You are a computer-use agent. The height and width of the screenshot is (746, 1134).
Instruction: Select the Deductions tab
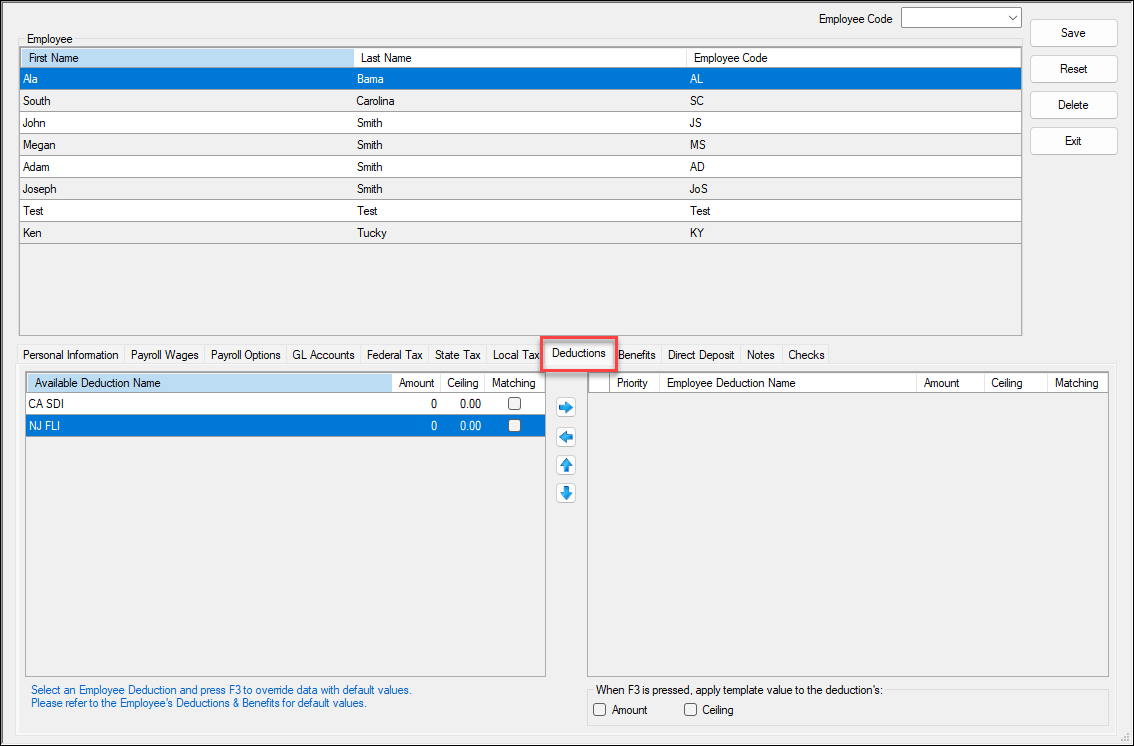tap(579, 353)
